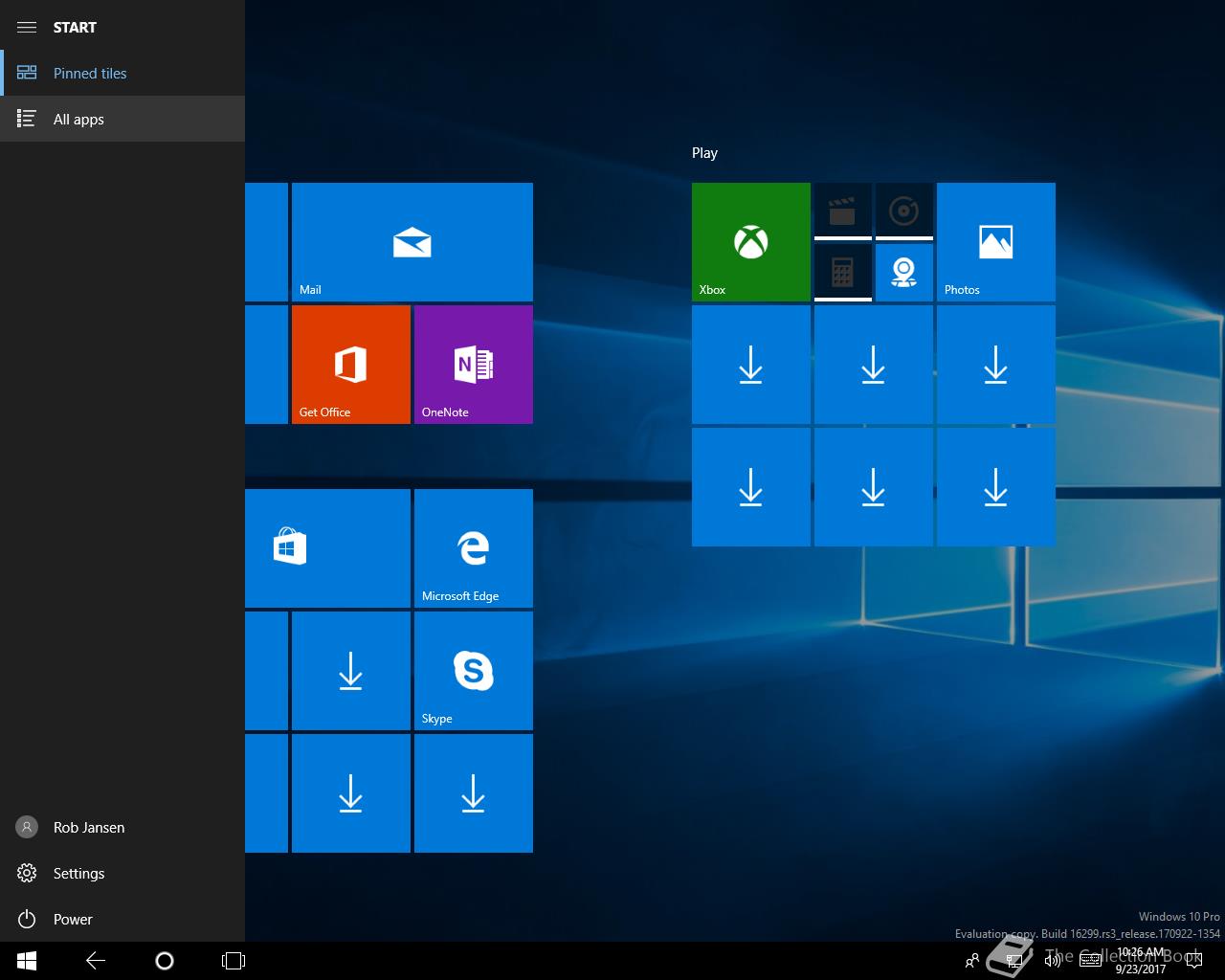
Task: Open the Action Center notification icon
Action: [1192, 961]
